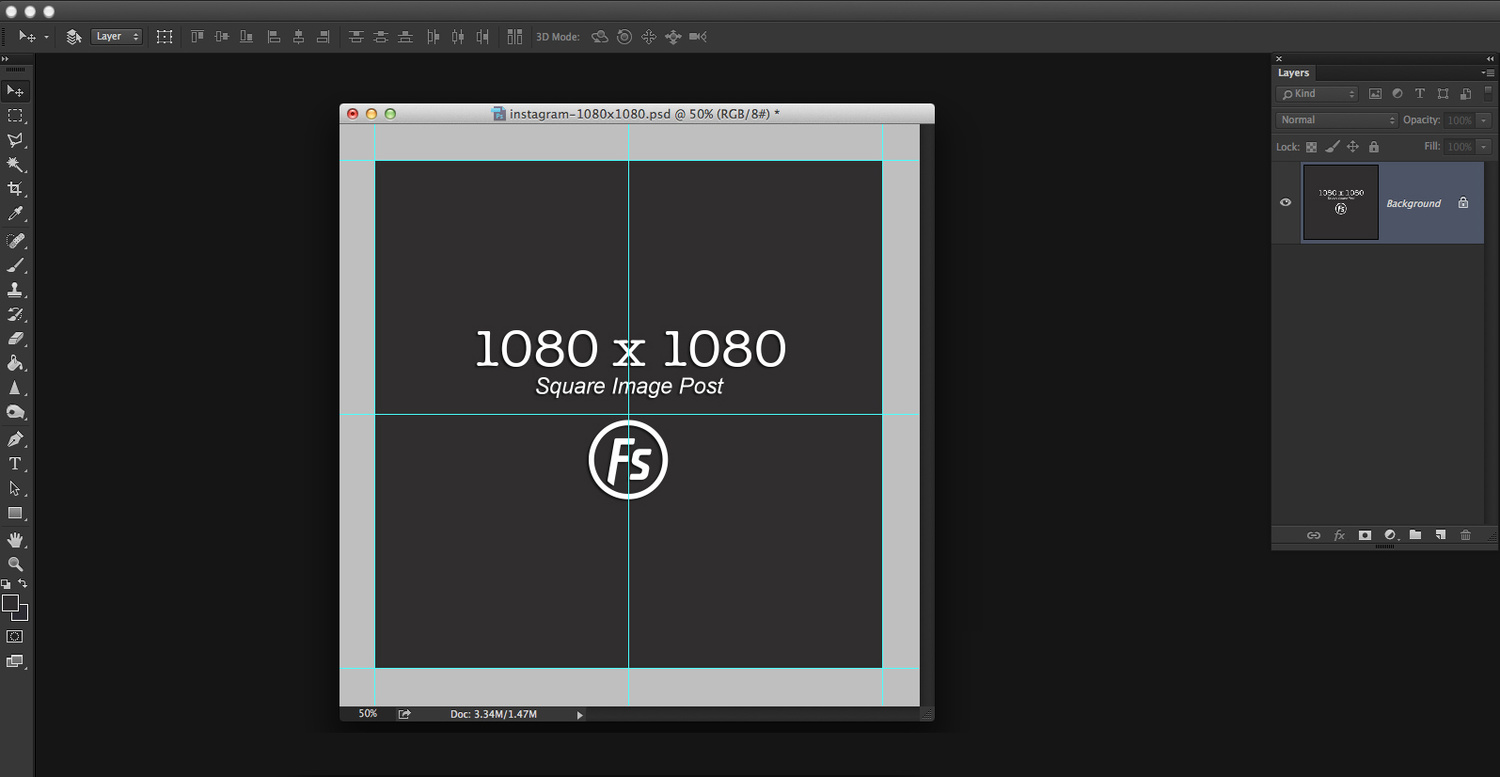Open the Kind filter dropdown
The image size is (1500, 777).
coord(1316,93)
